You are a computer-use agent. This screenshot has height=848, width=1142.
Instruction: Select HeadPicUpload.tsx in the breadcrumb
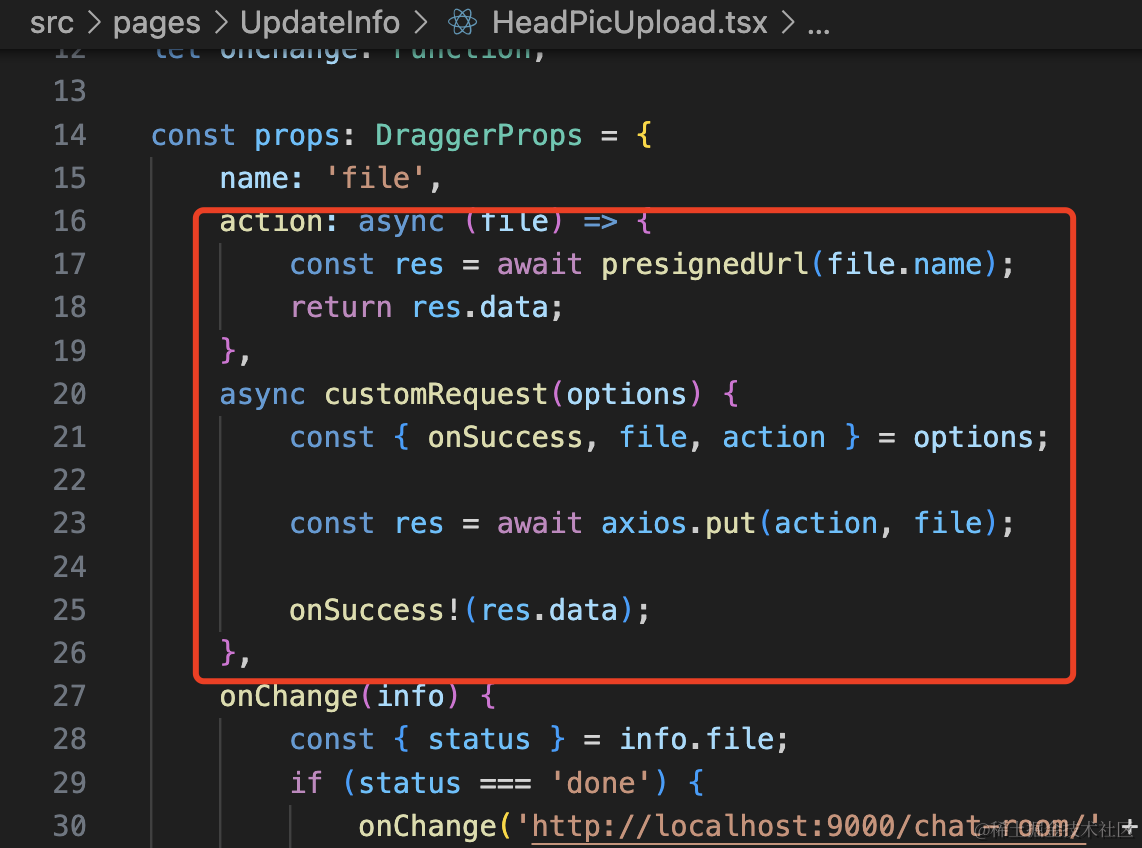(x=629, y=22)
